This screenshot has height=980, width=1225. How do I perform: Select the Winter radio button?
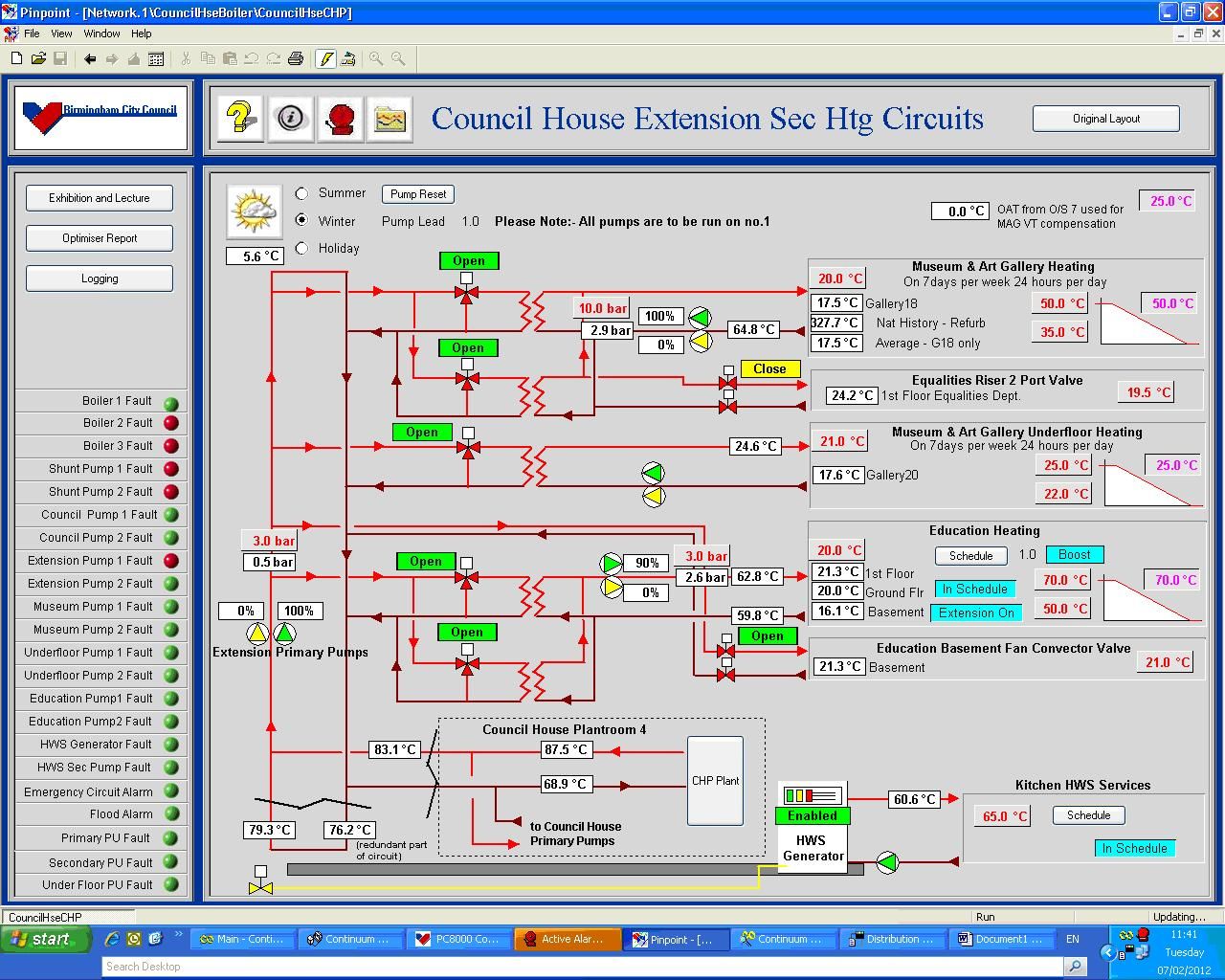point(302,220)
